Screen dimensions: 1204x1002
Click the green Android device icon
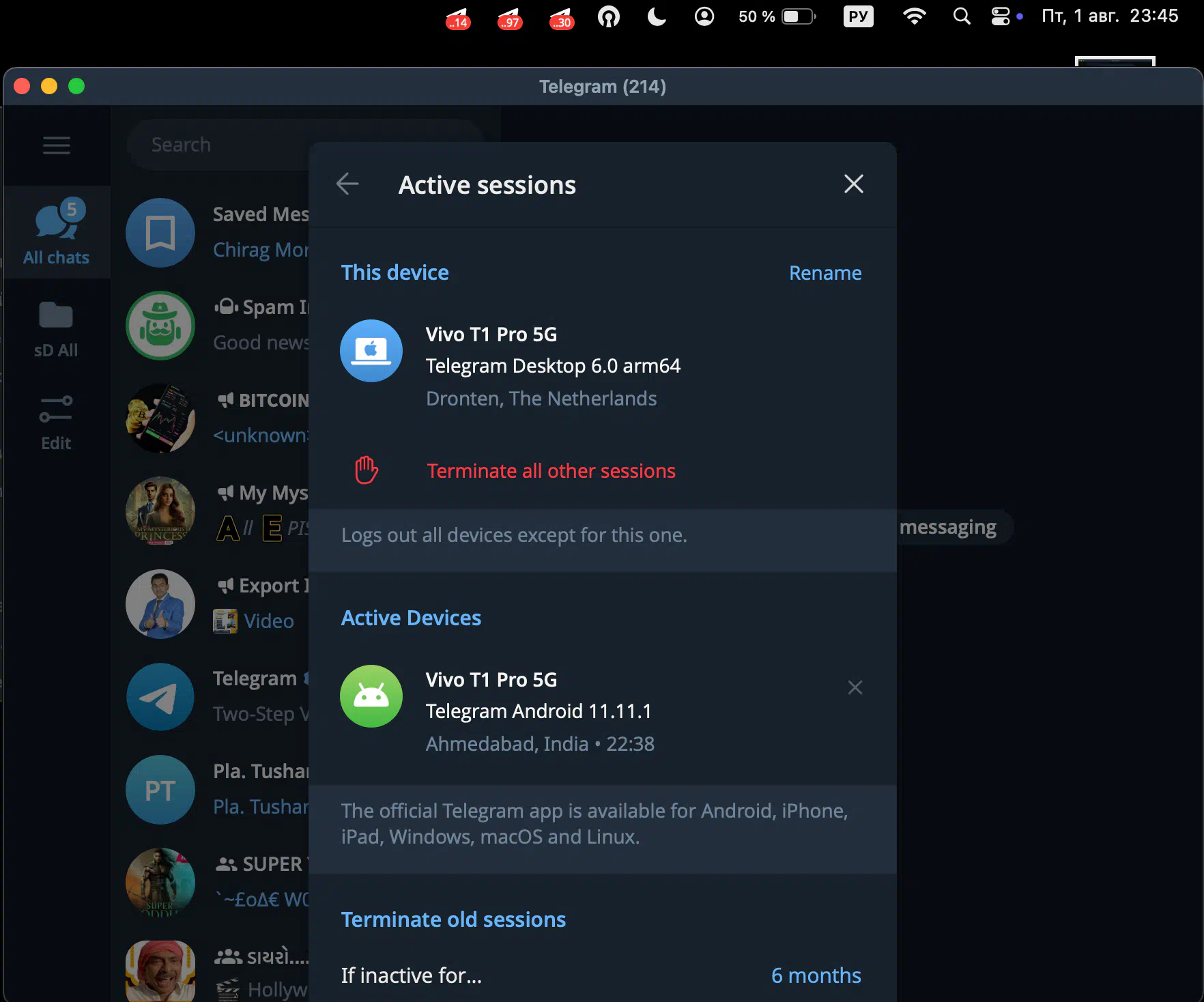pyautogui.click(x=371, y=696)
